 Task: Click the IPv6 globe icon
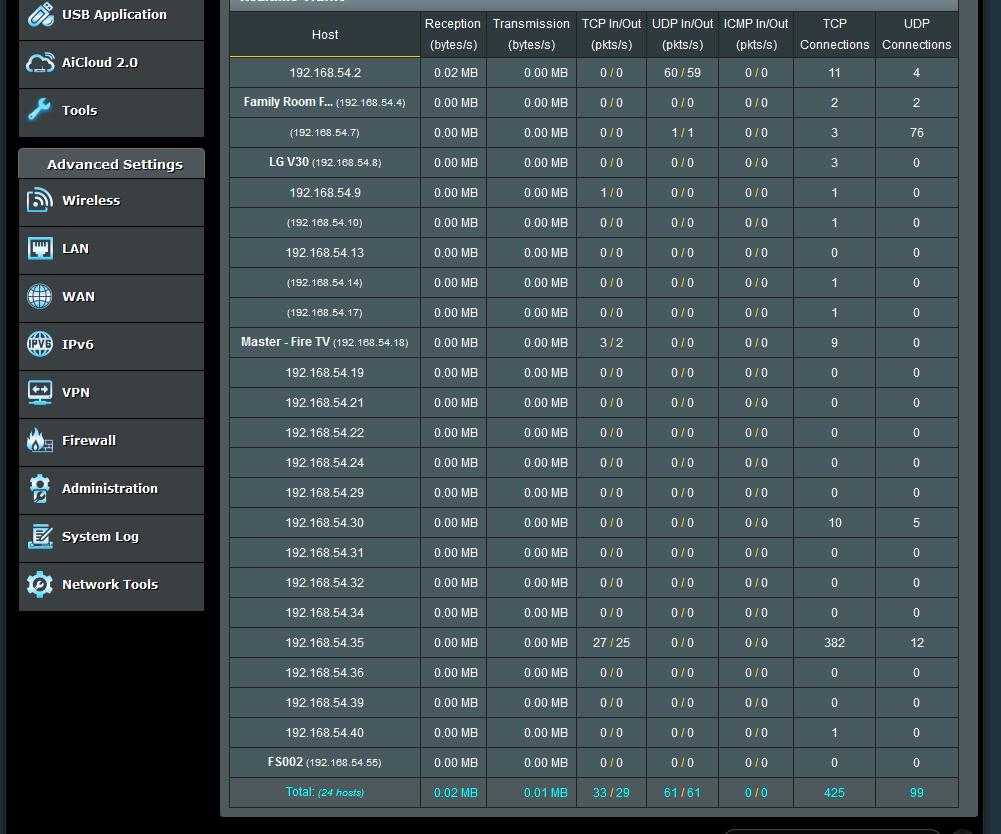40,344
